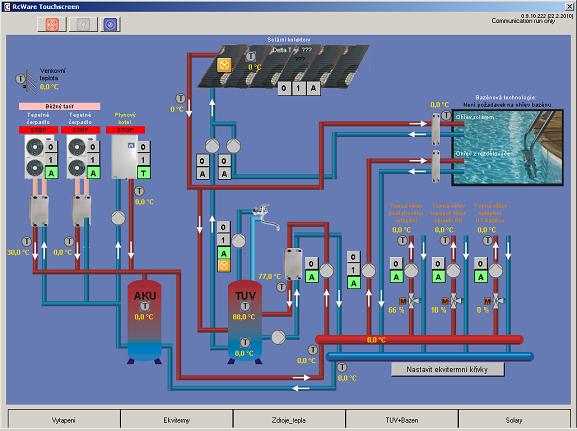This screenshot has height=431, width=577.
Task: Open the yellow schedule icon on solar collectors
Action: 224,66
